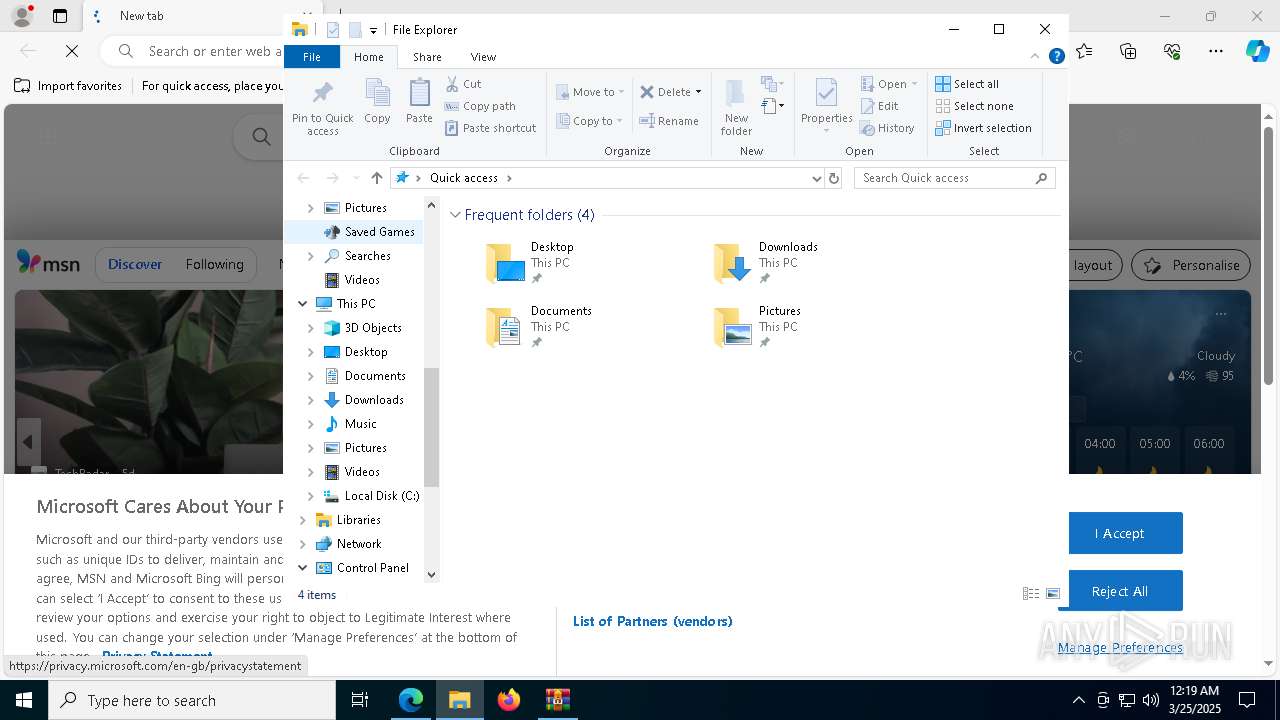Open address bar history dropdown
Viewport: 1280px width, 720px height.
tap(817, 178)
